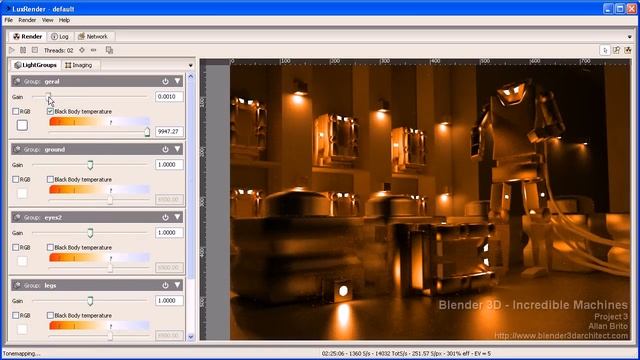Switch to the Network tab
Viewport: 640px width, 360px height.
click(93, 36)
